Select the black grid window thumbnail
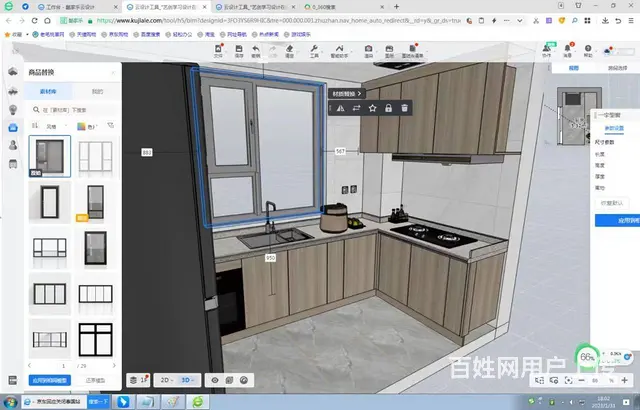640x410 pixels. [x=95, y=339]
